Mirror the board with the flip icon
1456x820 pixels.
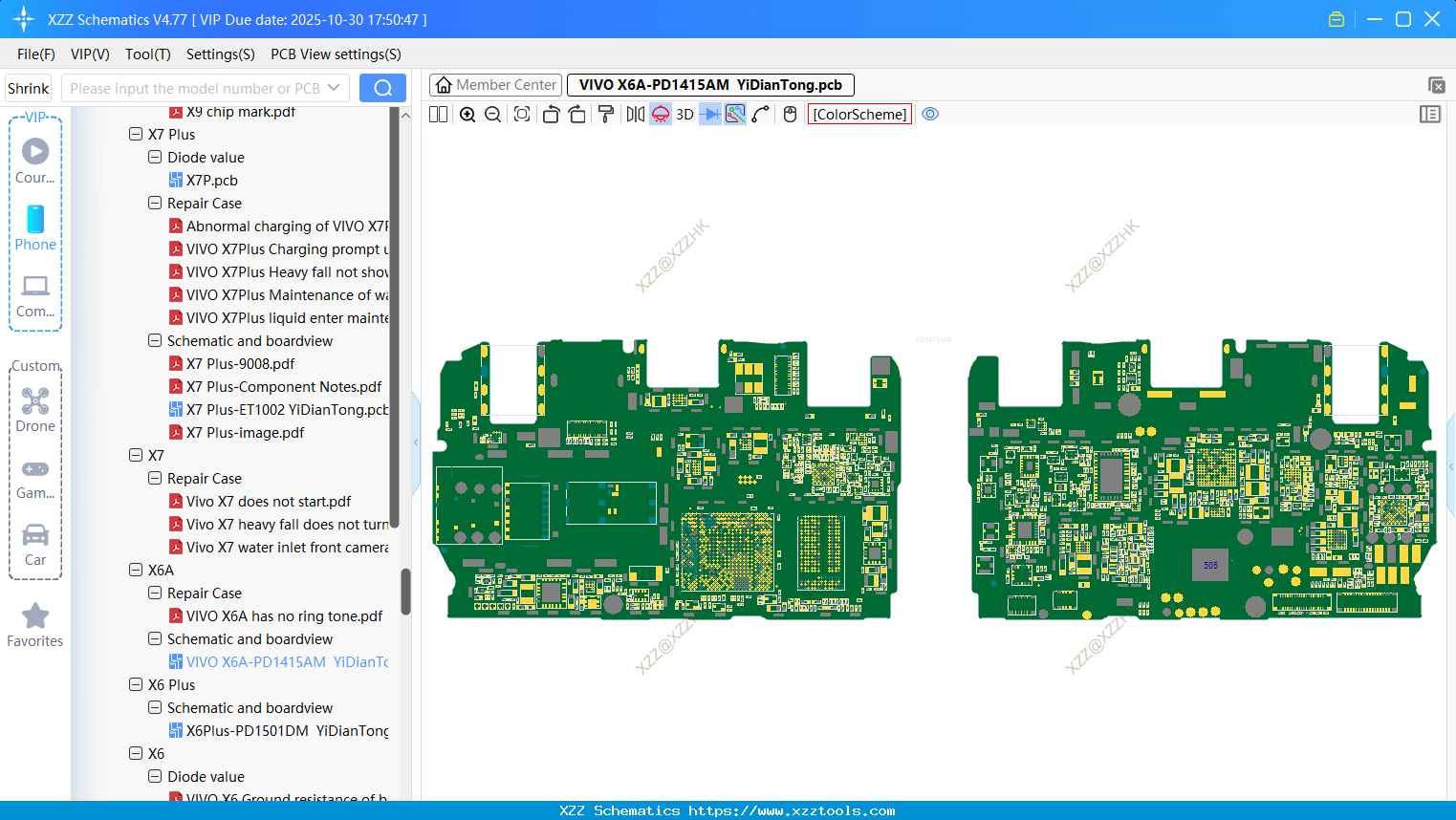pyautogui.click(x=636, y=115)
